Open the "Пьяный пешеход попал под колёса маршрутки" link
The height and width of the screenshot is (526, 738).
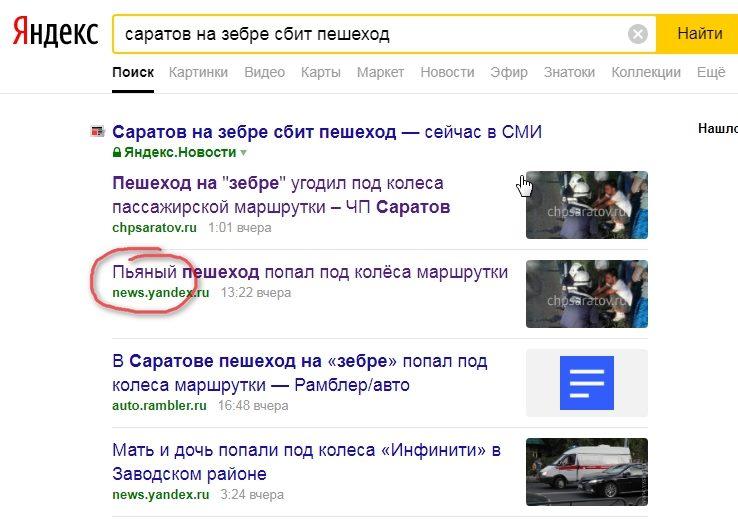point(310,272)
